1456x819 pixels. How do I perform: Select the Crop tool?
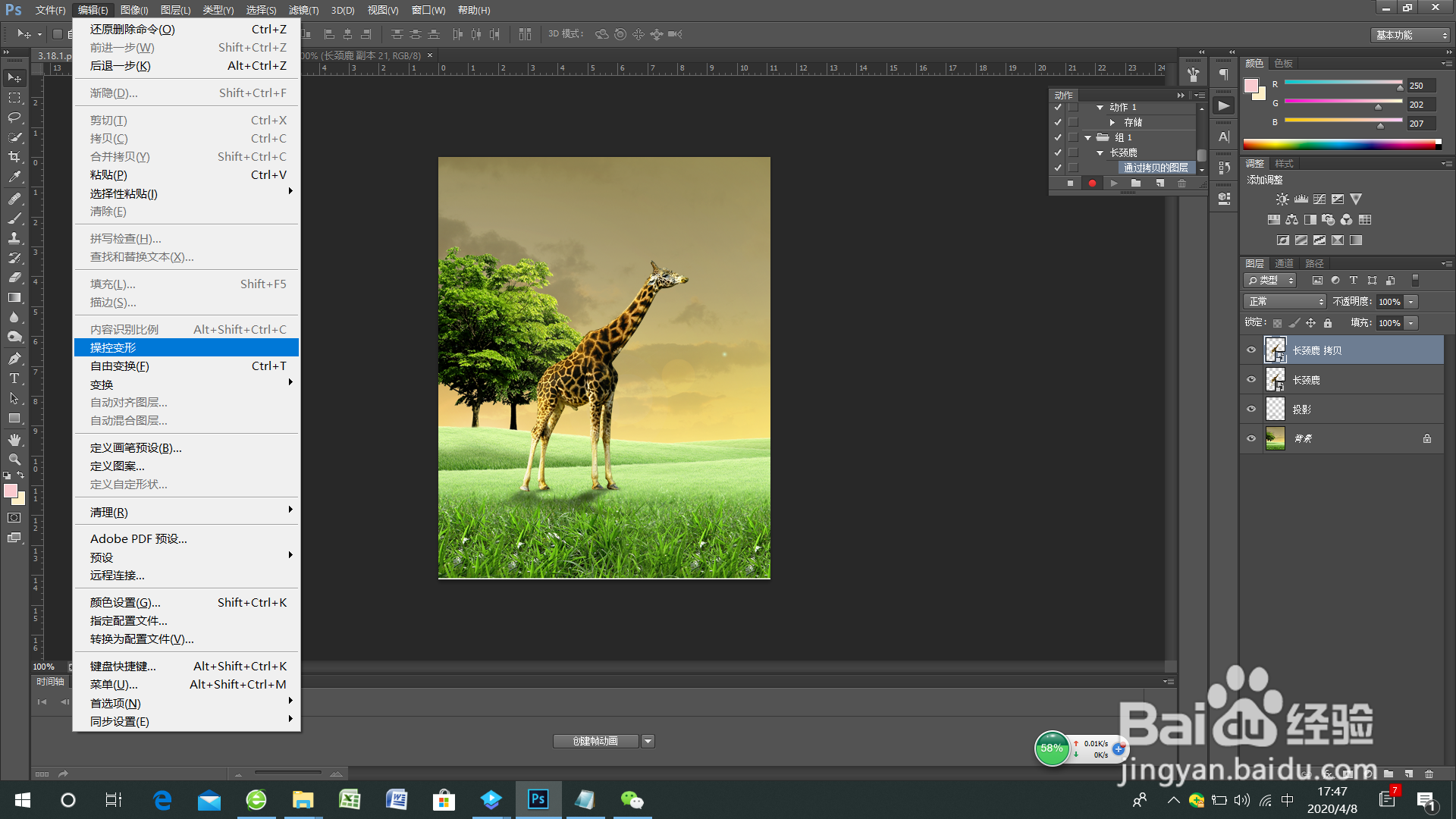[x=14, y=157]
